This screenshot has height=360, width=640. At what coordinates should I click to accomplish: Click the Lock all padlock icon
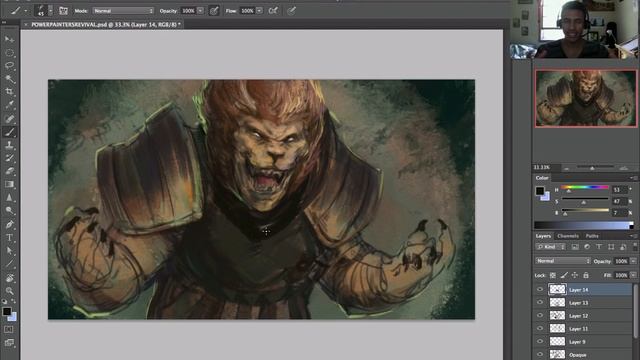point(586,276)
